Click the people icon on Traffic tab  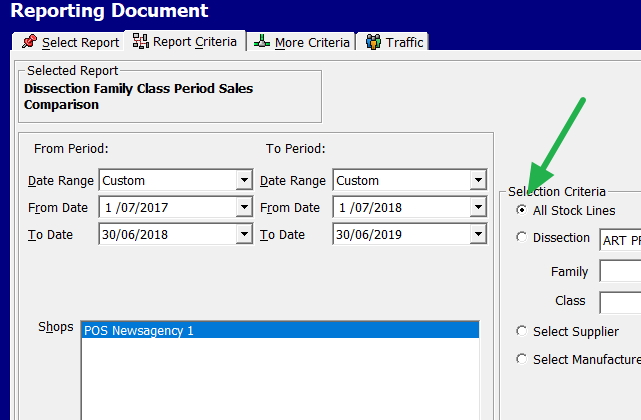(373, 42)
